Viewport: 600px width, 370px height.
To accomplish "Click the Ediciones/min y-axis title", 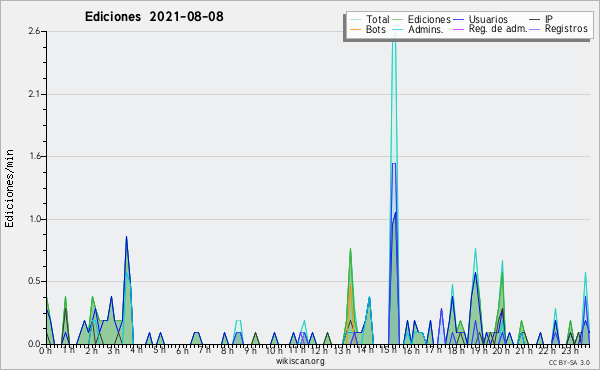I will point(9,188).
